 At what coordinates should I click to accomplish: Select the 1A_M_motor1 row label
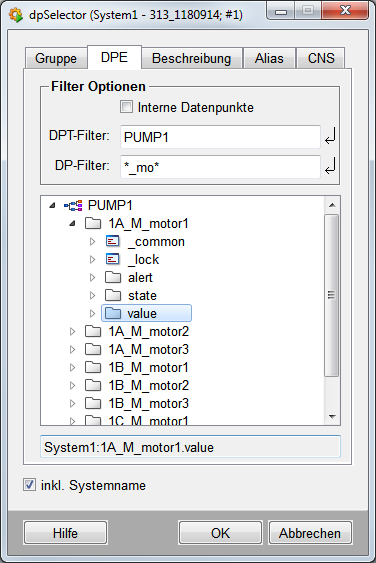(148, 224)
